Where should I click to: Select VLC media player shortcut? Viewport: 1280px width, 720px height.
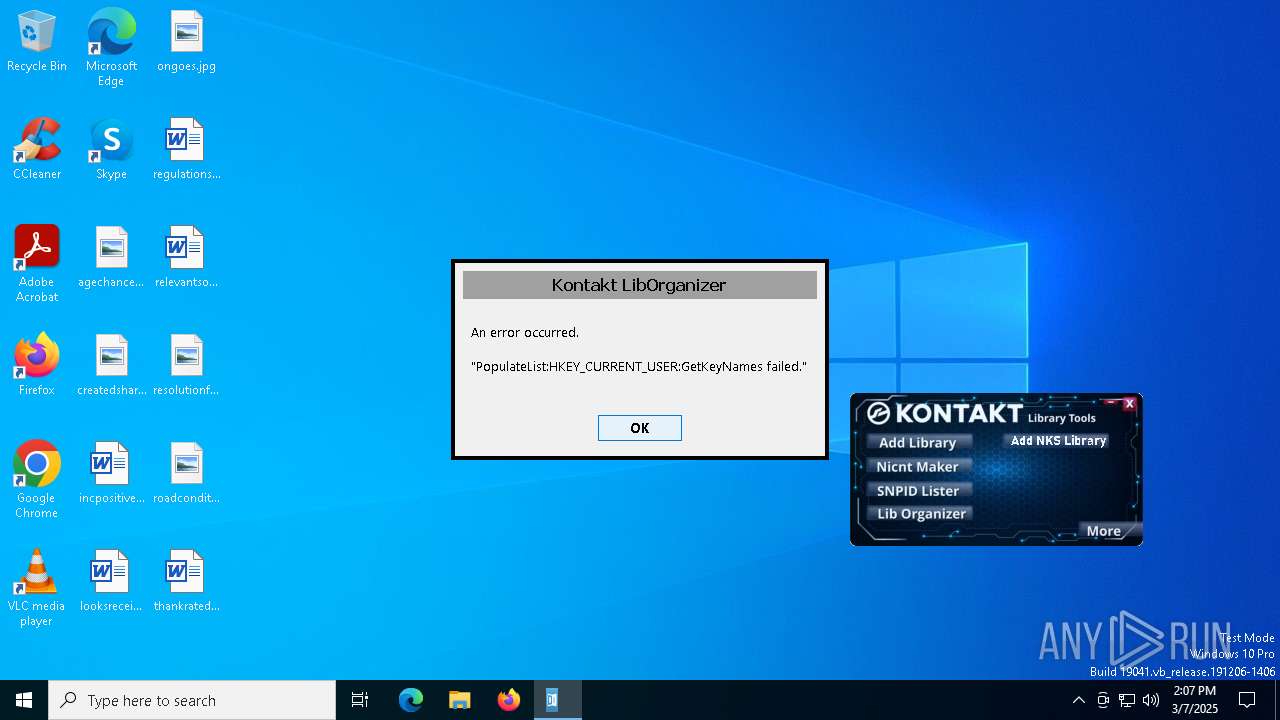[x=37, y=588]
